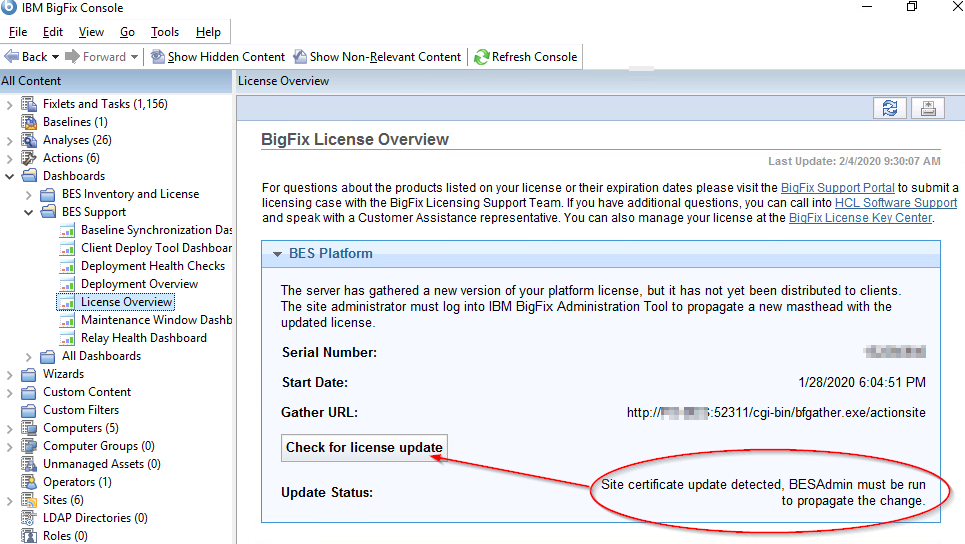The height and width of the screenshot is (544, 965).
Task: Open the Edit menu
Action: (52, 32)
